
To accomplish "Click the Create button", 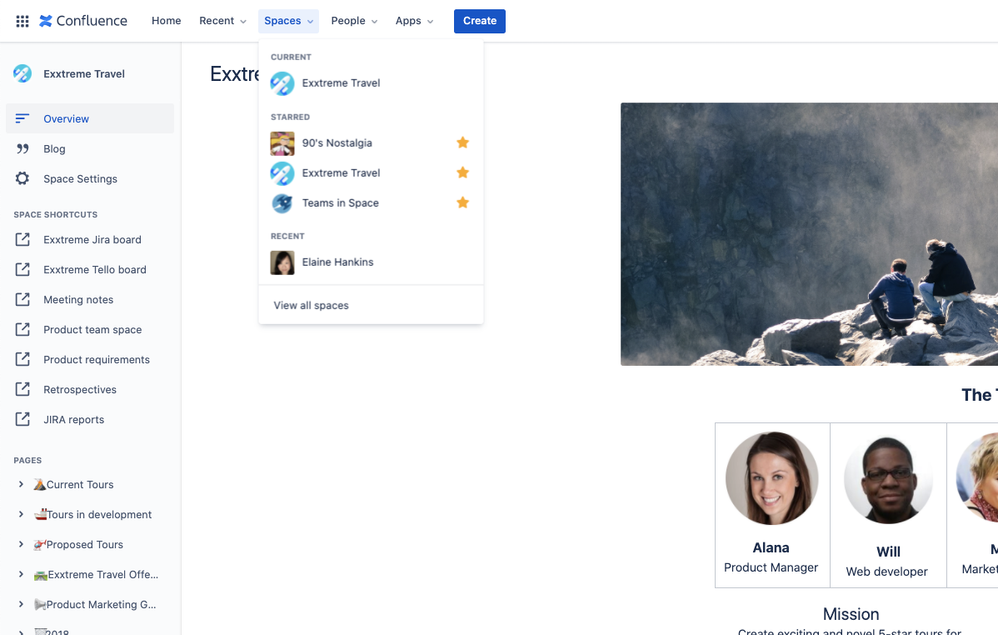I will click(479, 21).
